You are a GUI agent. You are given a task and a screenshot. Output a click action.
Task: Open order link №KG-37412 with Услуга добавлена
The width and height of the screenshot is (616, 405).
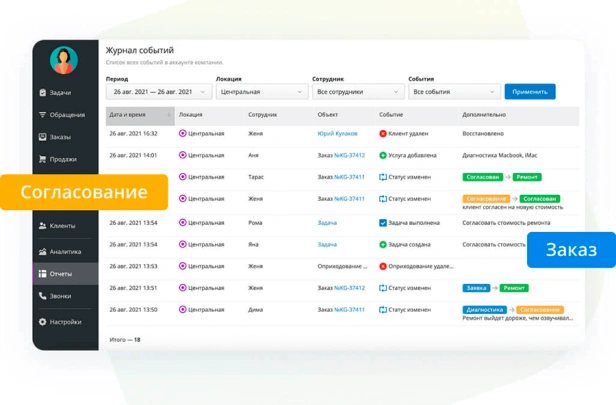click(x=348, y=155)
